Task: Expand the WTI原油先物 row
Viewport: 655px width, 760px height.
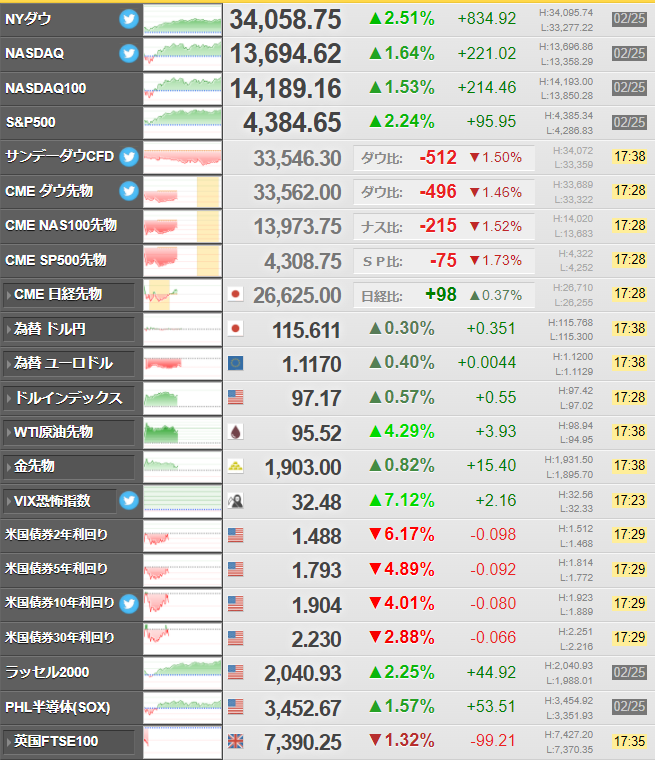Action: 68,432
